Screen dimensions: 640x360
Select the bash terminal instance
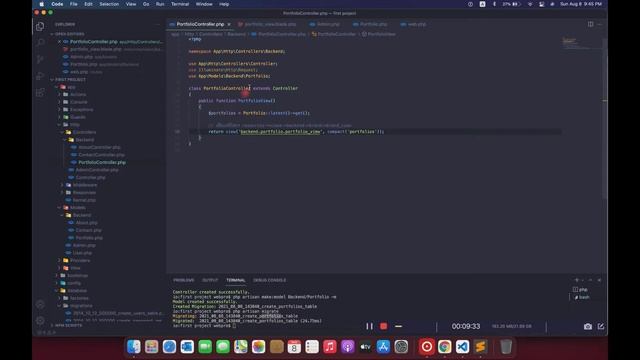(x=582, y=297)
